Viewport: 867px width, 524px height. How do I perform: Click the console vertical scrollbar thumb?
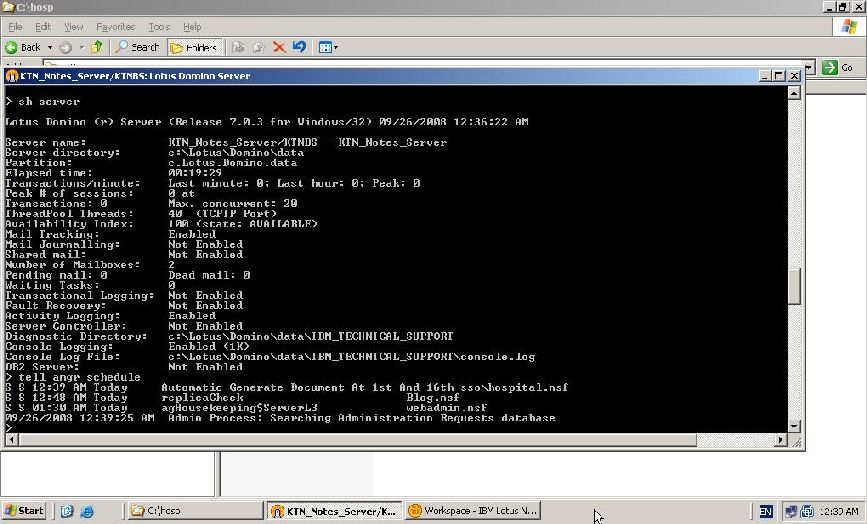[794, 286]
